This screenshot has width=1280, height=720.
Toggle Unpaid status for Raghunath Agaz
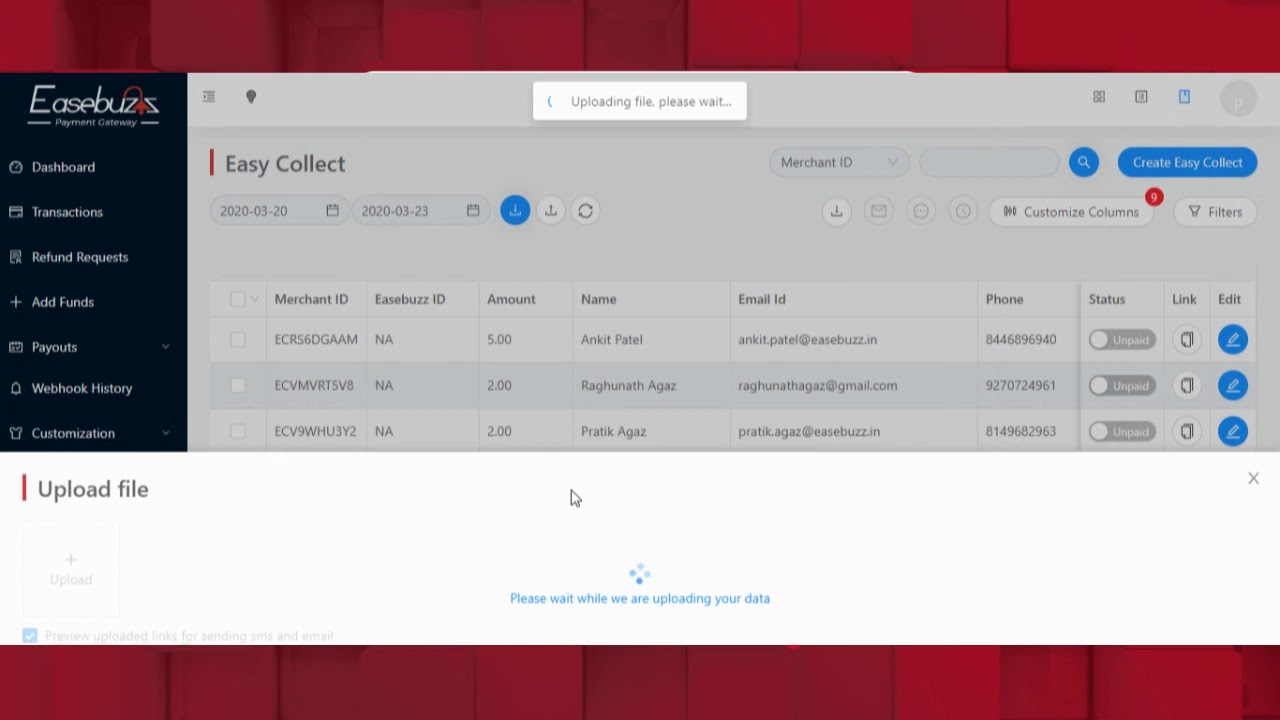pyautogui.click(x=1122, y=385)
